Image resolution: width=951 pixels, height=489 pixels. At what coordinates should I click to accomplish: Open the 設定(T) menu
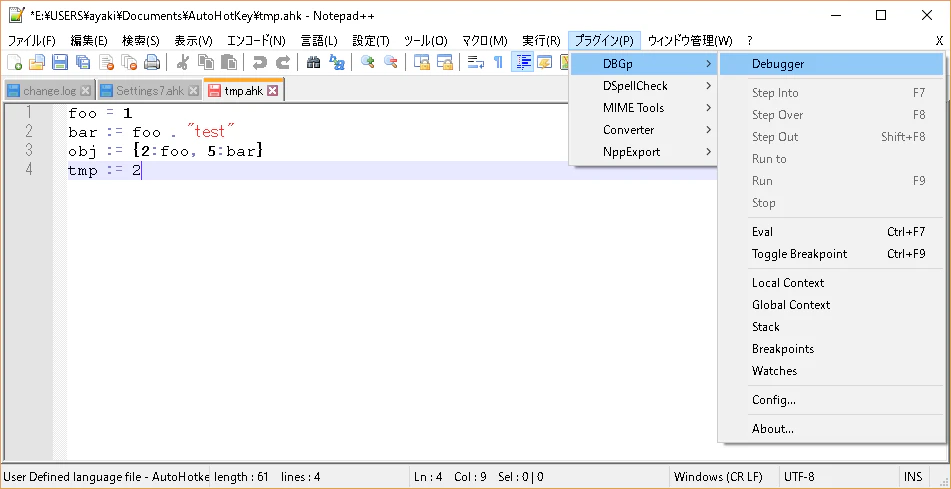click(x=371, y=41)
